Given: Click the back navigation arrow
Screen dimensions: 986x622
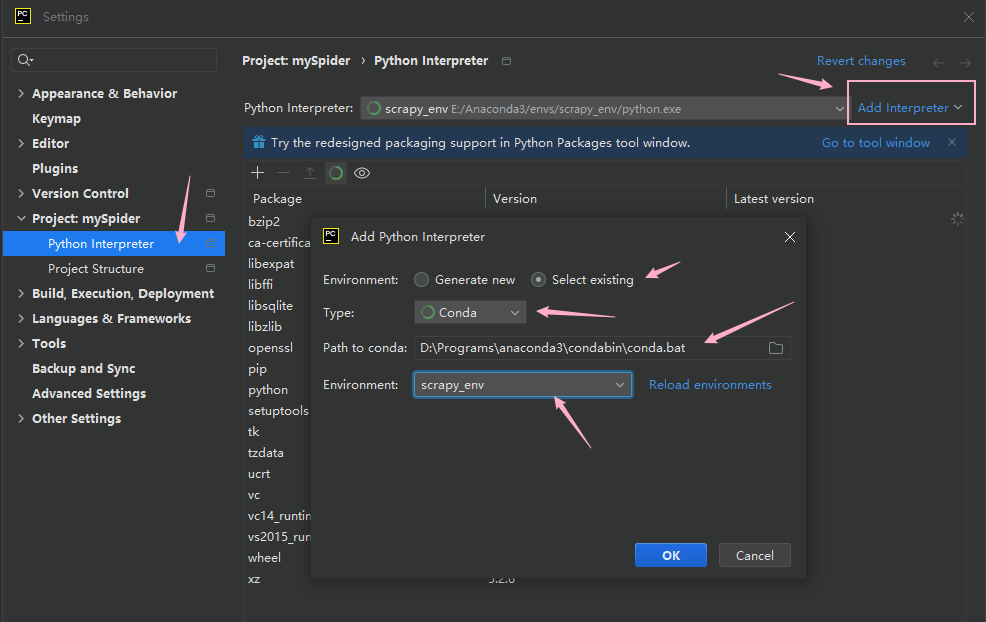Looking at the screenshot, I should 939,62.
